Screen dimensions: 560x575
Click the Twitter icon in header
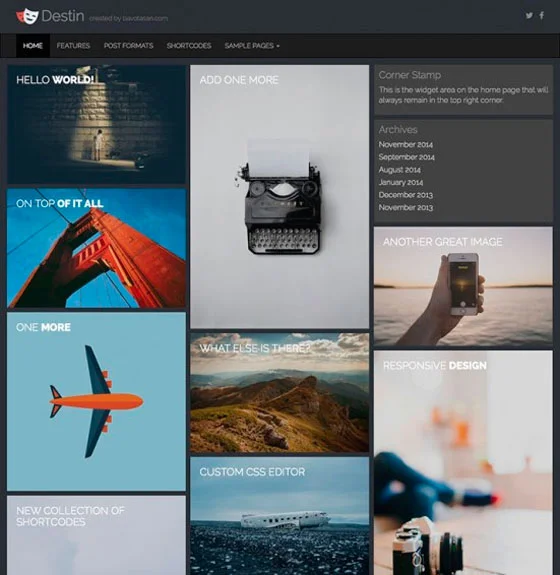point(529,15)
